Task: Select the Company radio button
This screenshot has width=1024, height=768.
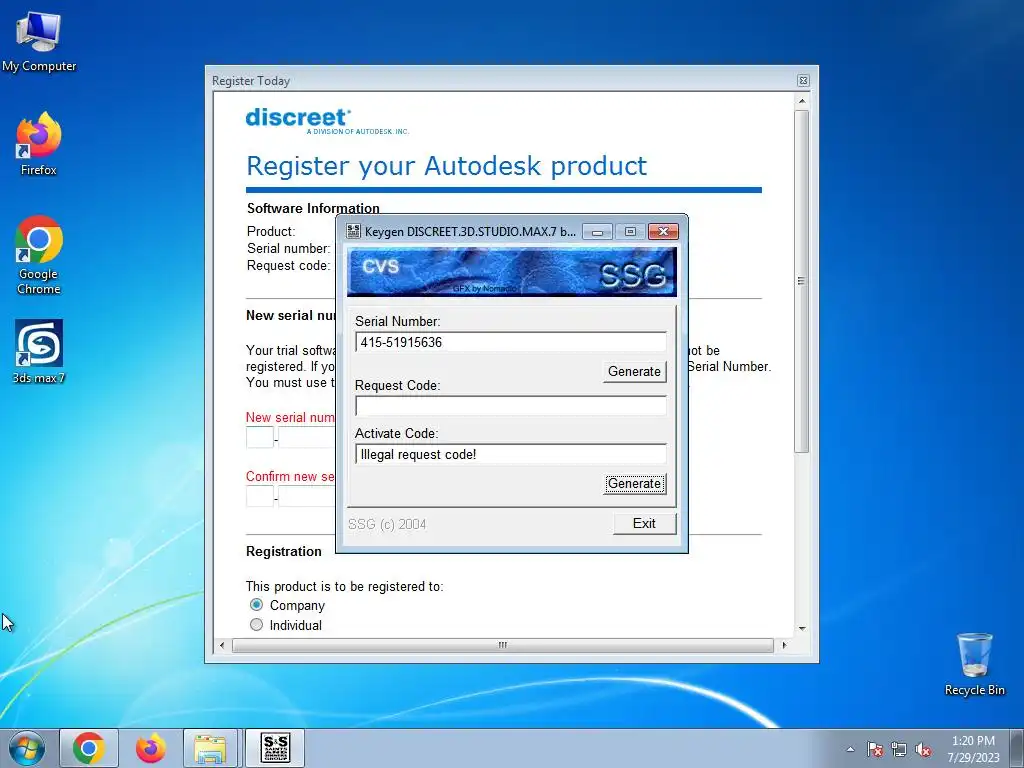Action: 257,605
